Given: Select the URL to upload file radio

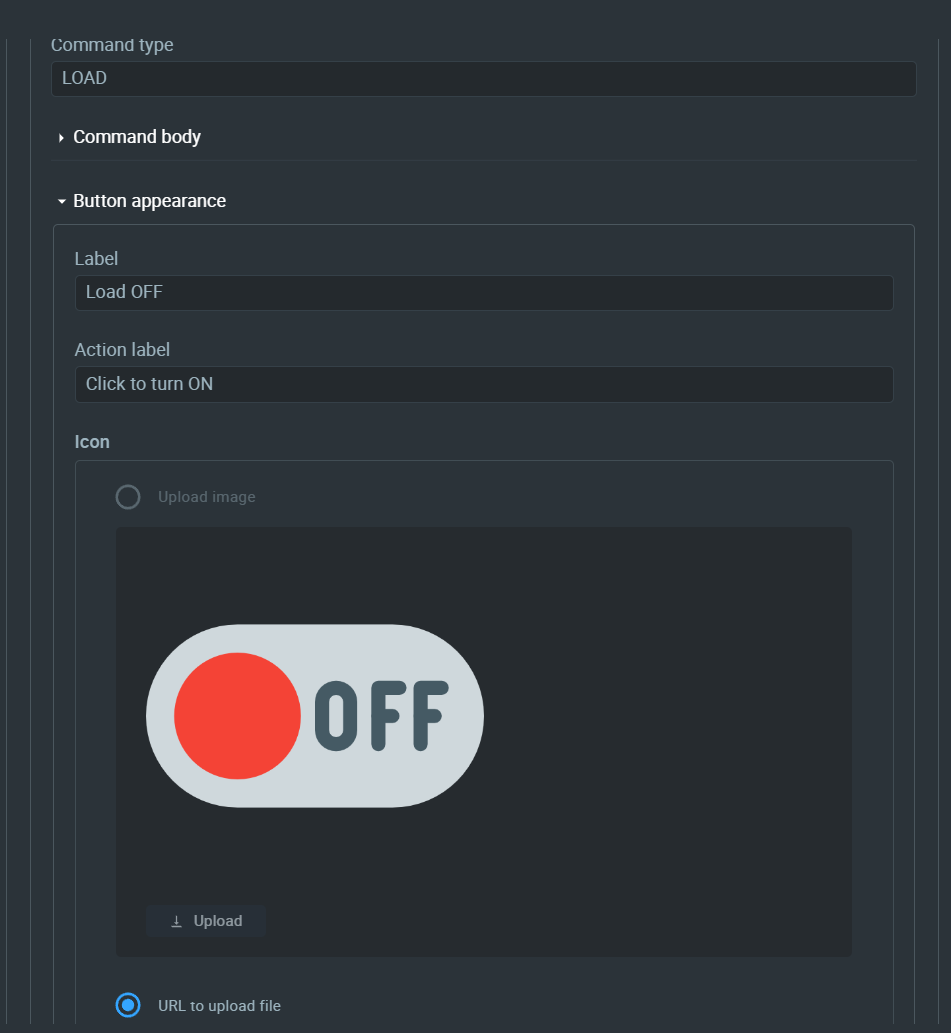Looking at the screenshot, I should [128, 1005].
